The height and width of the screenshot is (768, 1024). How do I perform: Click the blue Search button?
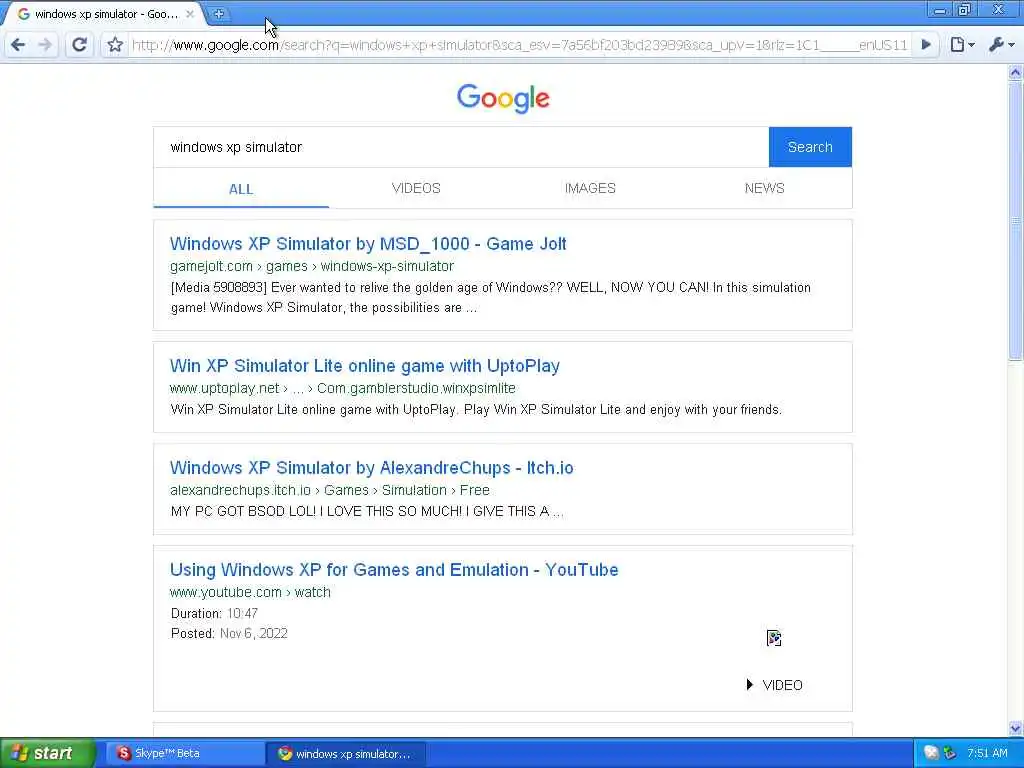810,147
